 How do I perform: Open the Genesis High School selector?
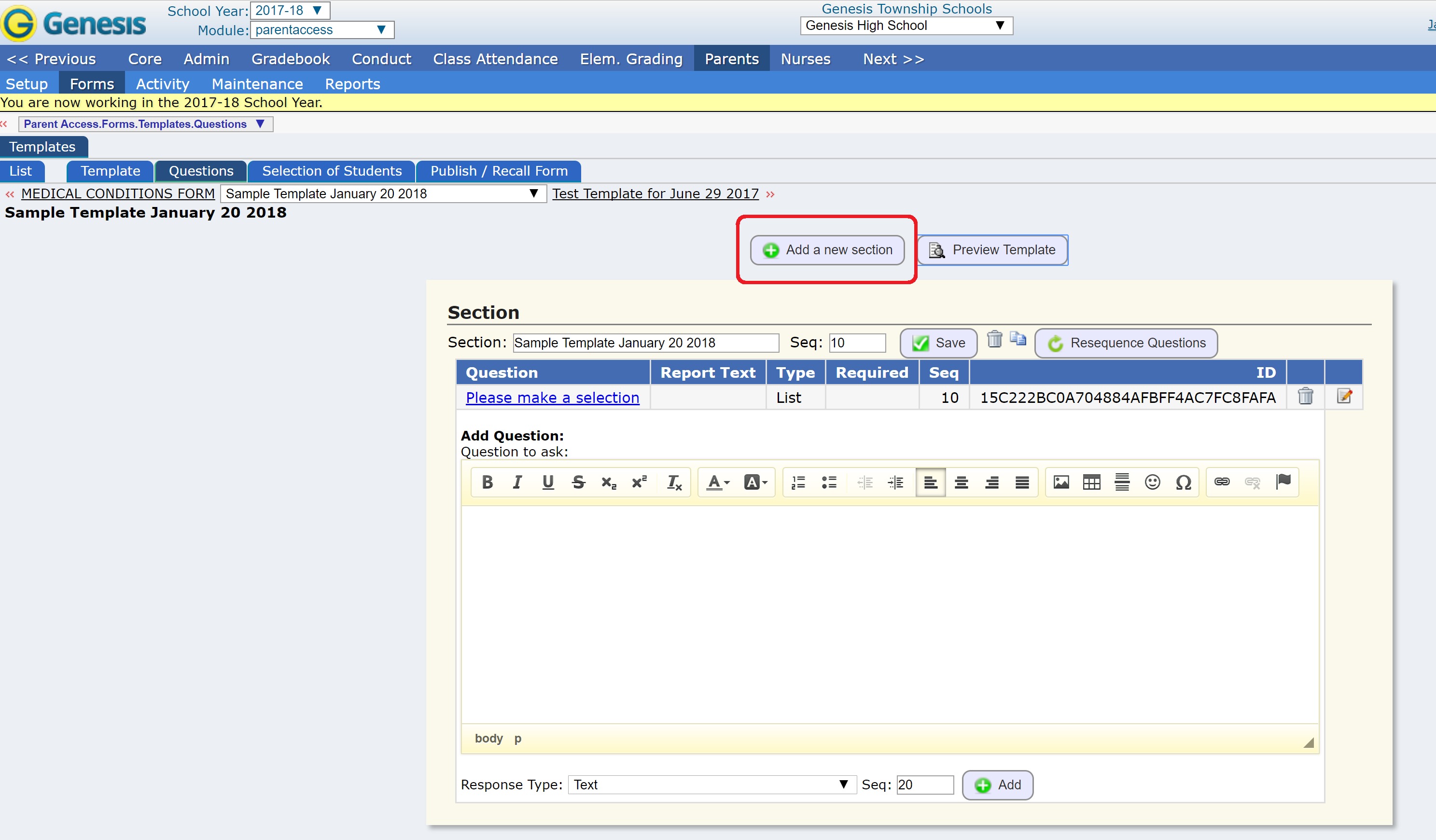point(906,26)
